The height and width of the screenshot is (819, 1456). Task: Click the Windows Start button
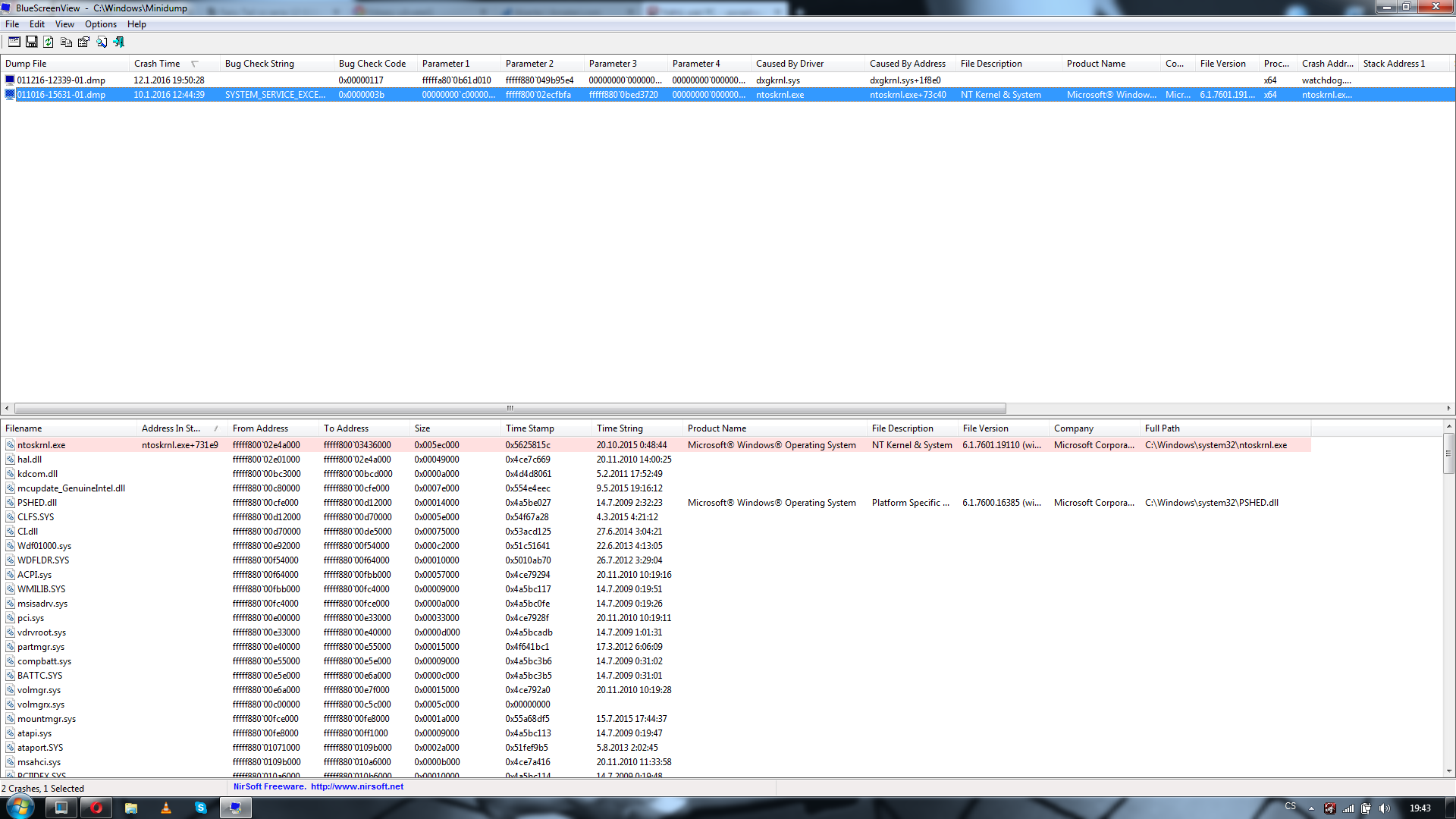point(20,807)
